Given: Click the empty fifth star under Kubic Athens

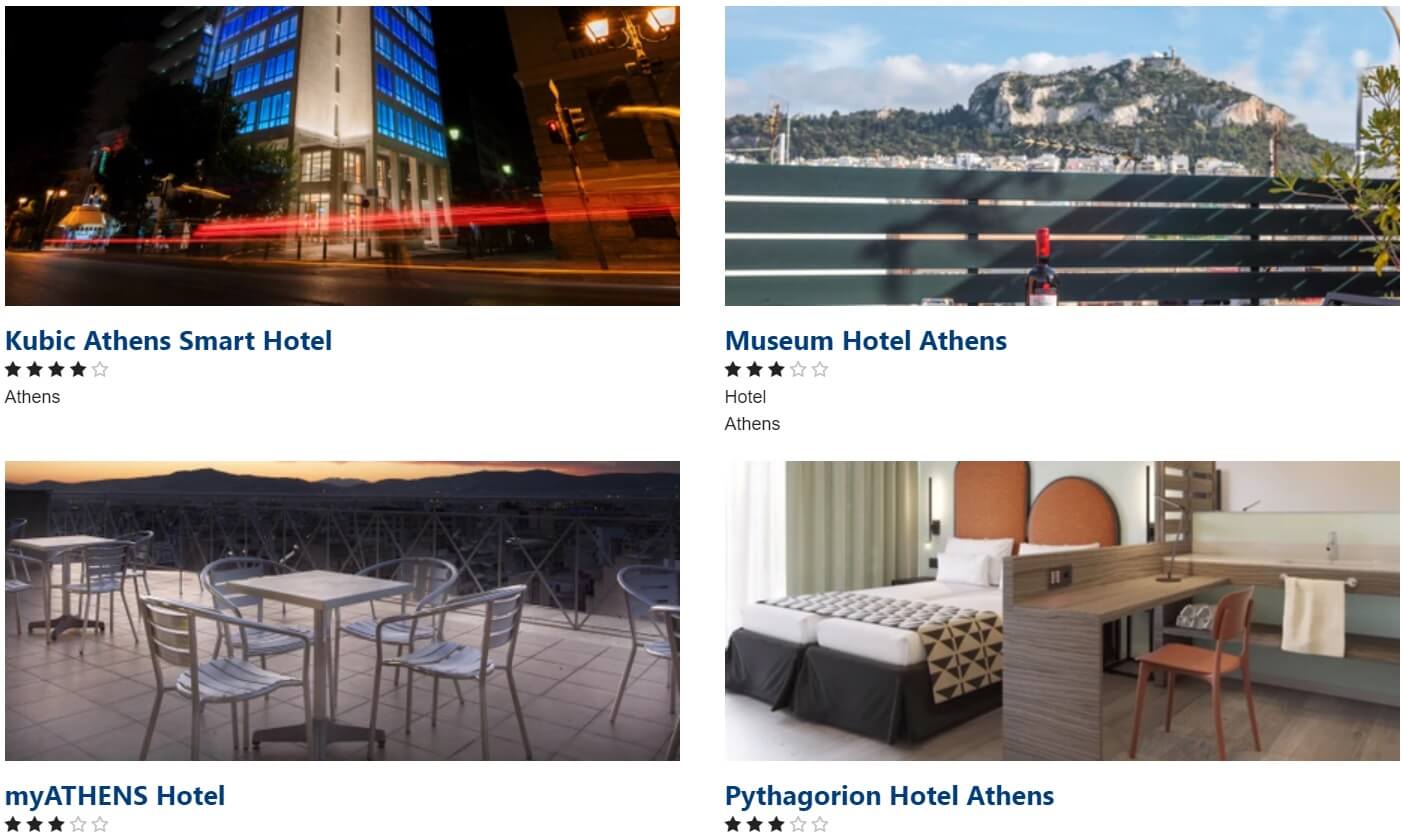Looking at the screenshot, I should [x=100, y=369].
